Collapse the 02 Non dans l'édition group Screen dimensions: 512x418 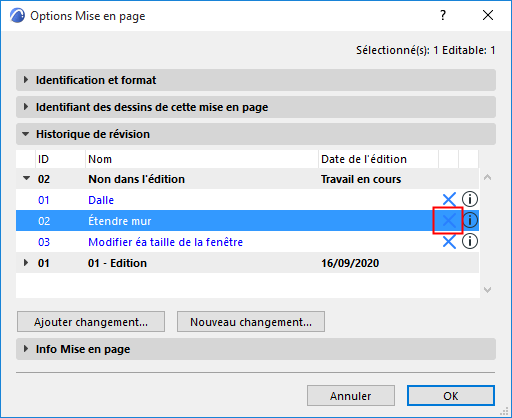(26, 178)
